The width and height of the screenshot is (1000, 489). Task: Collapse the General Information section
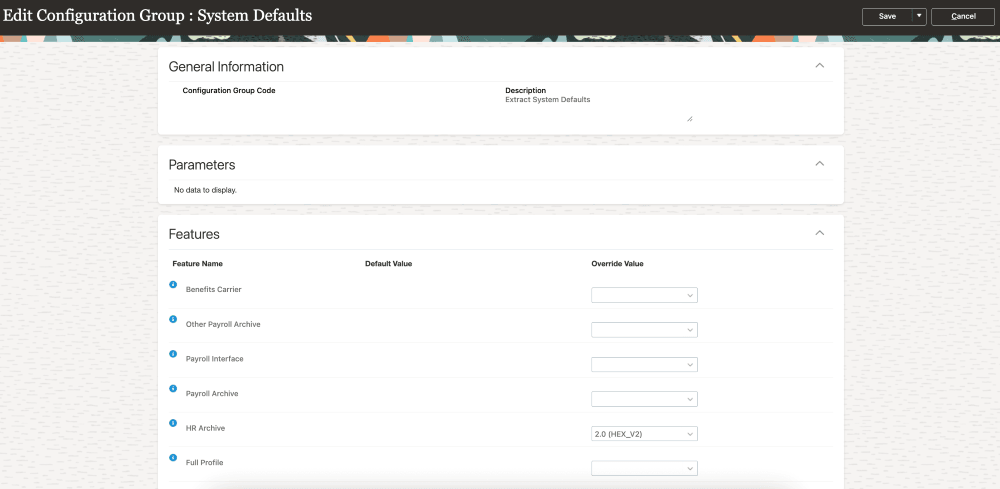[x=820, y=66]
